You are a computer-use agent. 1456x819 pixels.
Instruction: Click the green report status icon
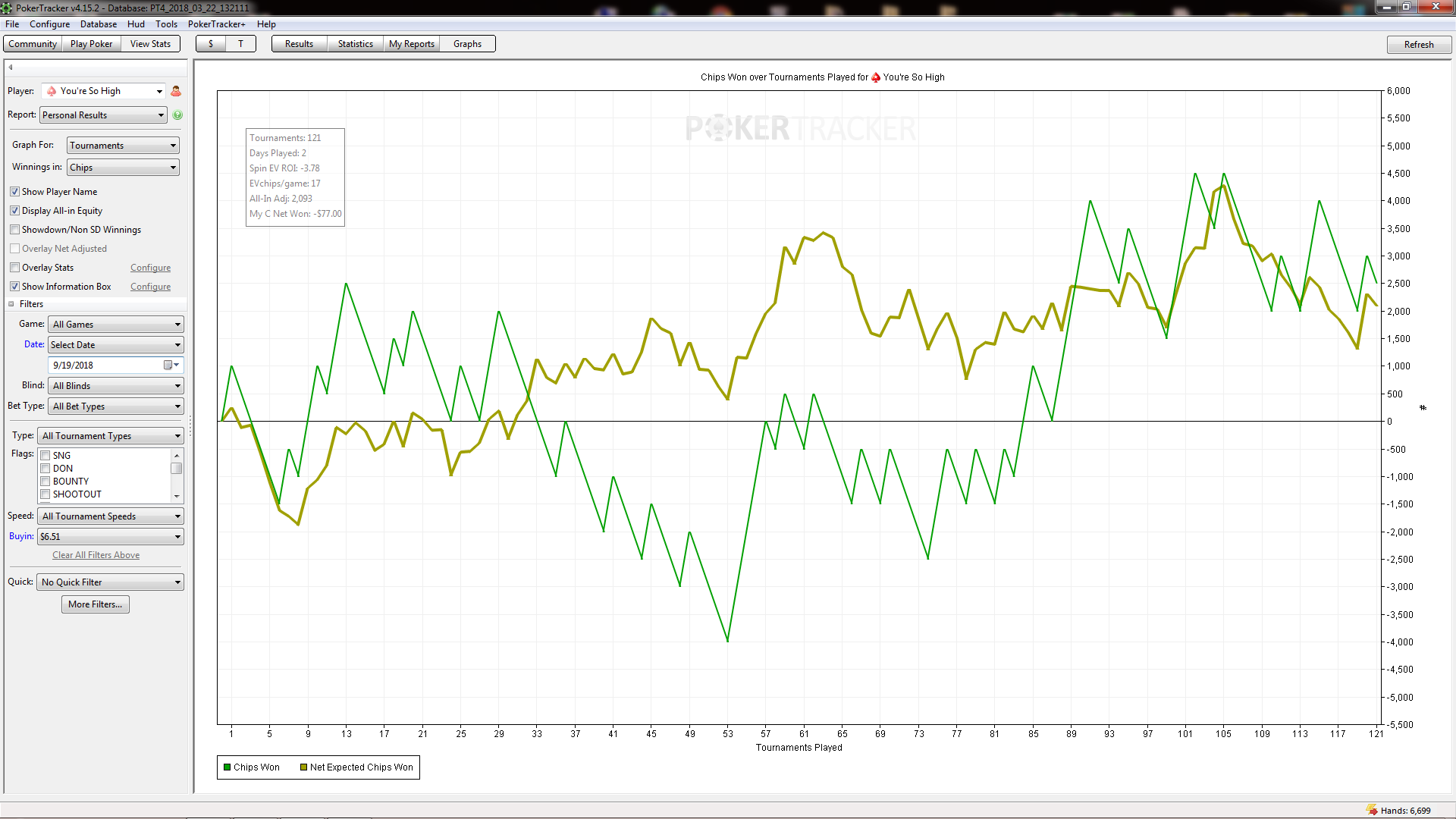(177, 115)
